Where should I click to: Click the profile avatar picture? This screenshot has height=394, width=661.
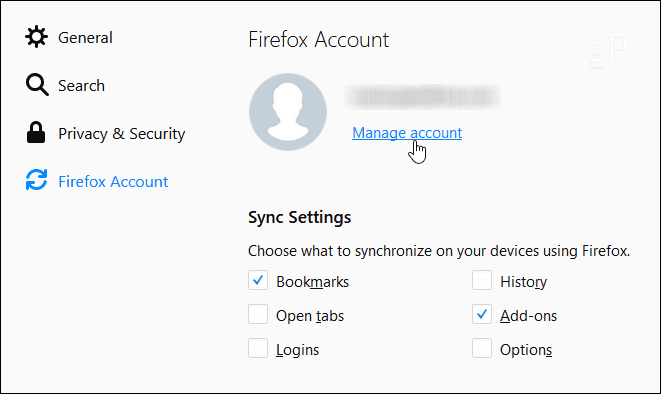288,112
